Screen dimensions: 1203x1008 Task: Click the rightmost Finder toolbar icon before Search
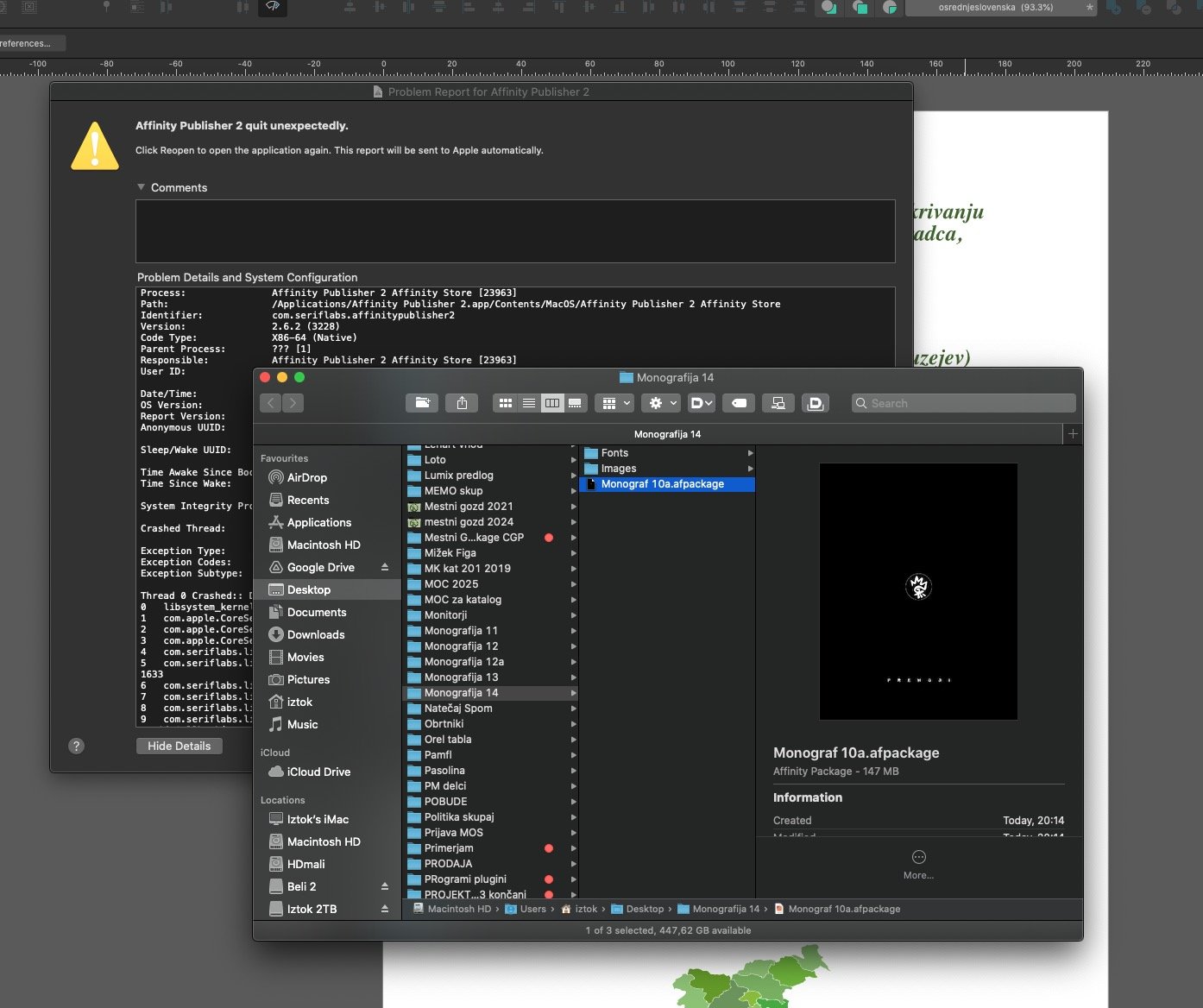tap(816, 403)
